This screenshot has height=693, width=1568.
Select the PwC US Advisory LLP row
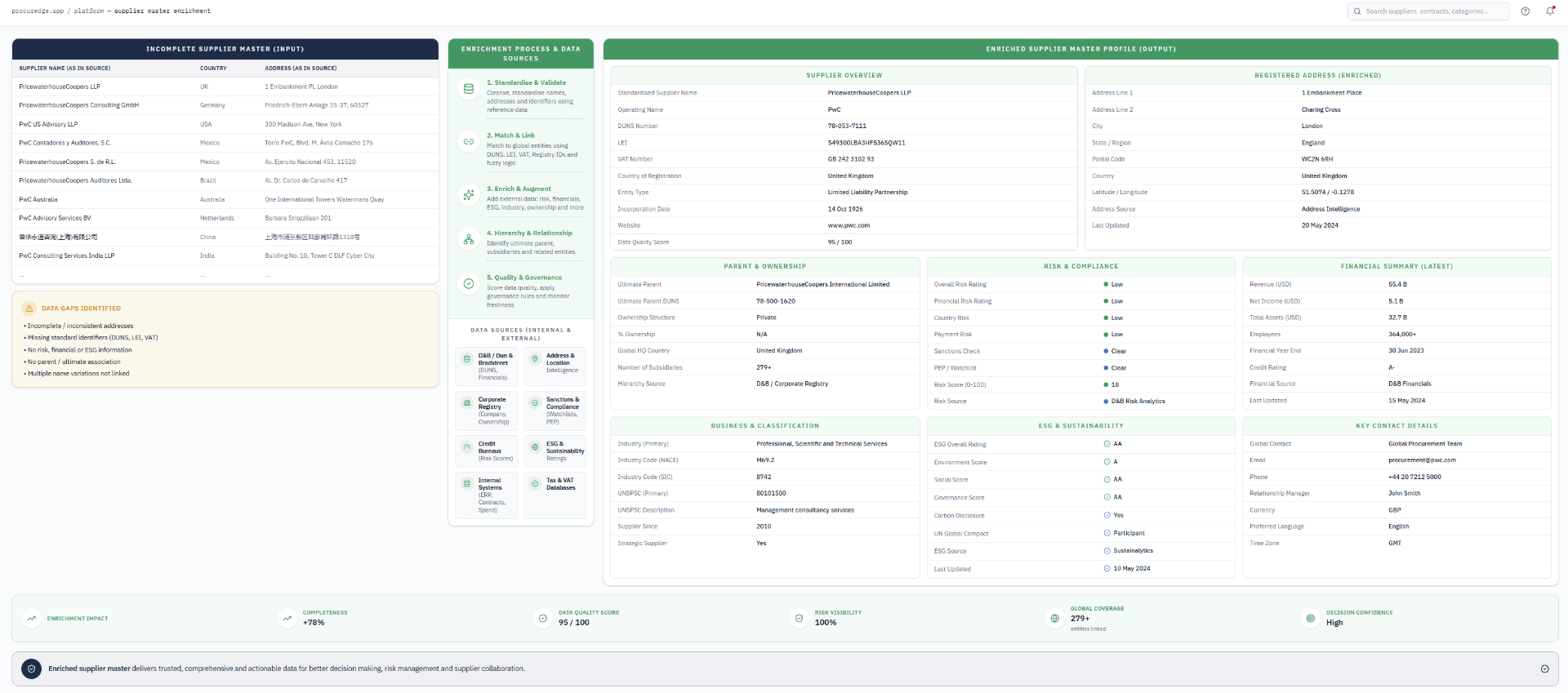[x=225, y=124]
